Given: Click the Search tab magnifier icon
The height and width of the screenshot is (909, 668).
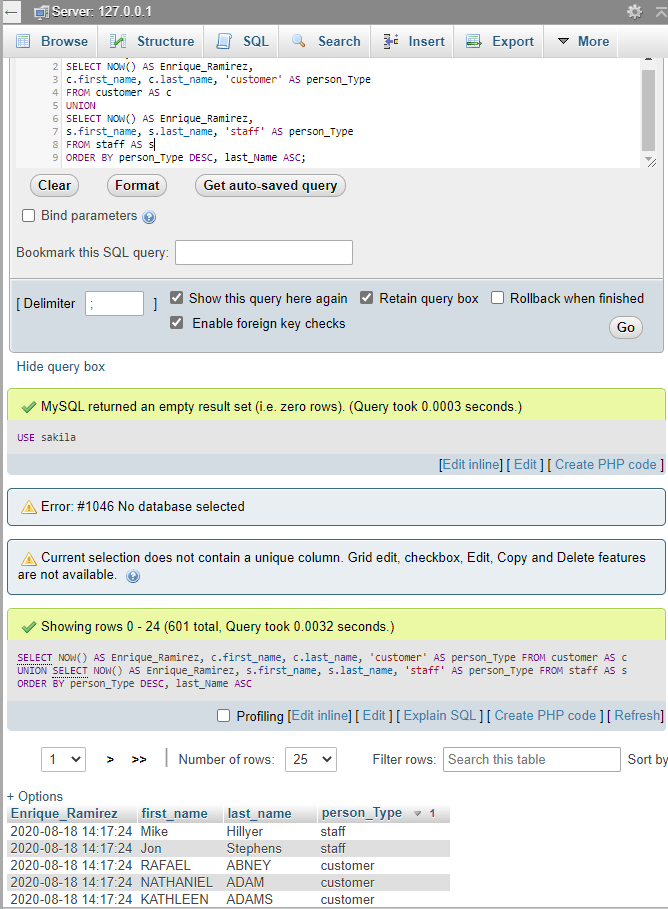Looking at the screenshot, I should (x=299, y=41).
